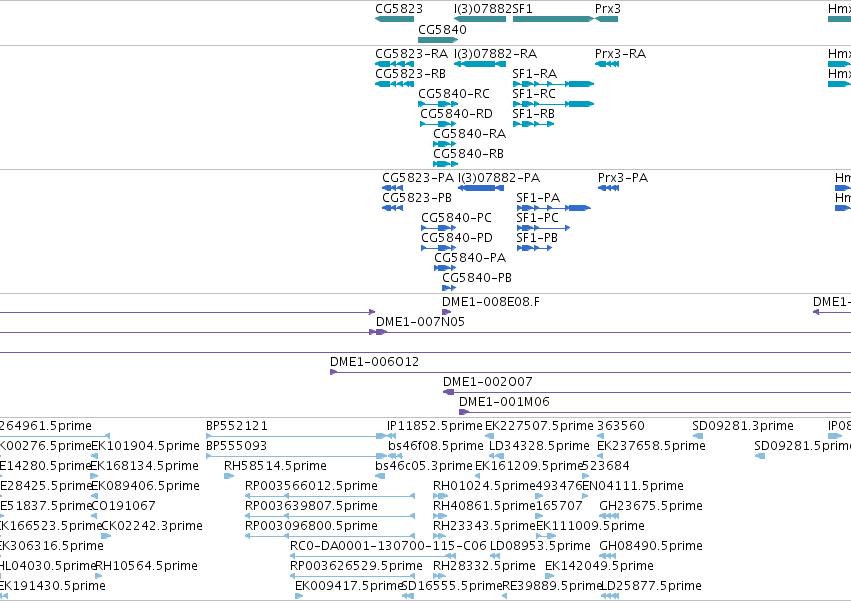
Task: Click BAC clone DME1-006O12
Action: click(x=590, y=372)
